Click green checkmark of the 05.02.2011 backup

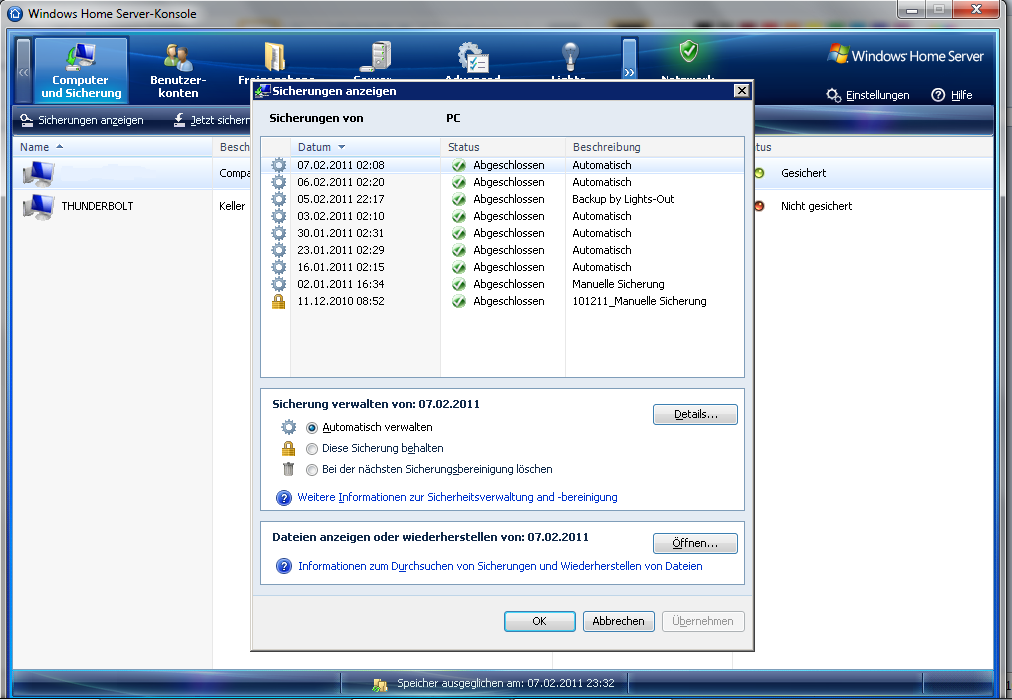459,199
